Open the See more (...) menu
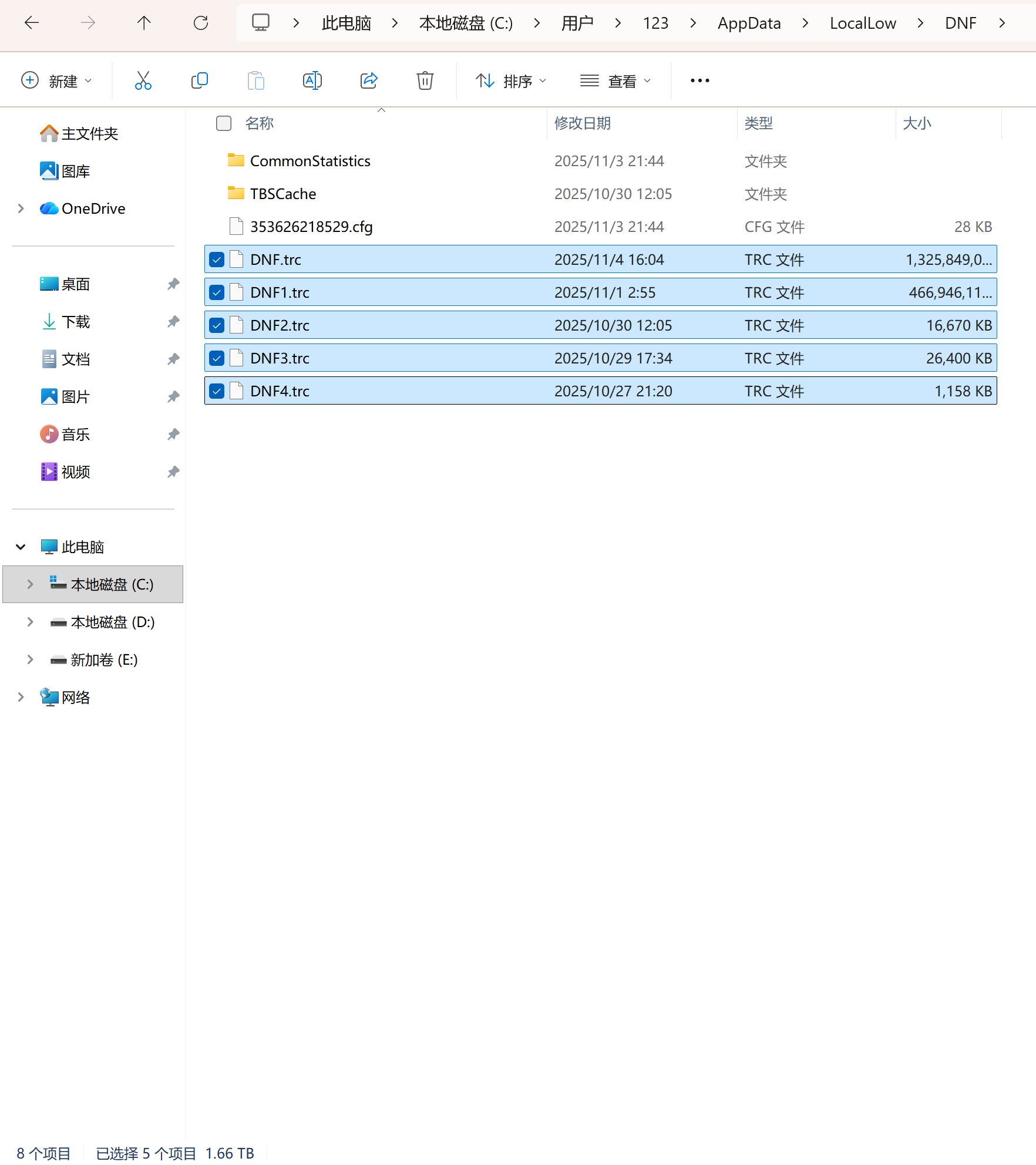This screenshot has height=1165, width=1036. point(698,80)
